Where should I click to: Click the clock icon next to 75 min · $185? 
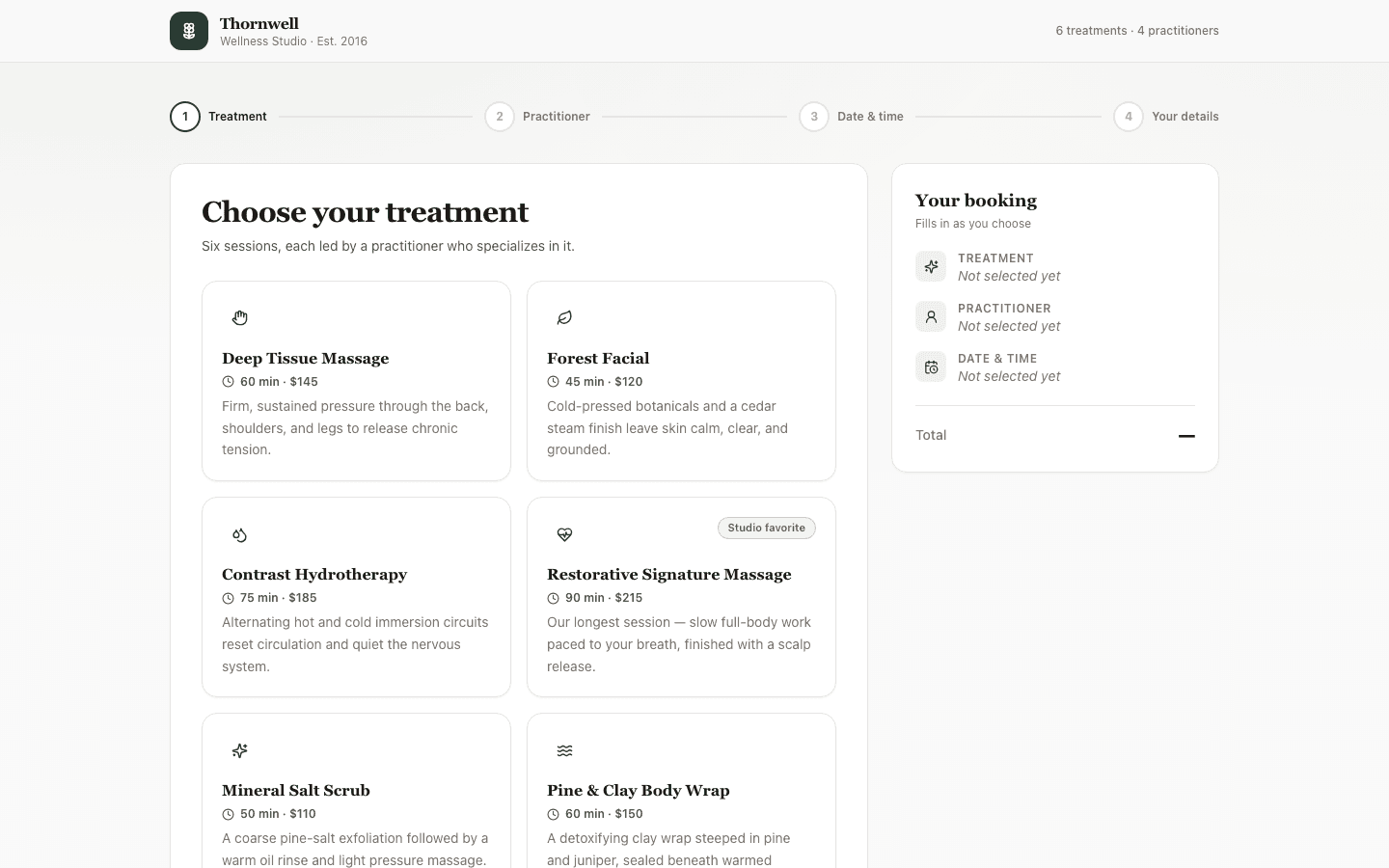click(x=228, y=598)
